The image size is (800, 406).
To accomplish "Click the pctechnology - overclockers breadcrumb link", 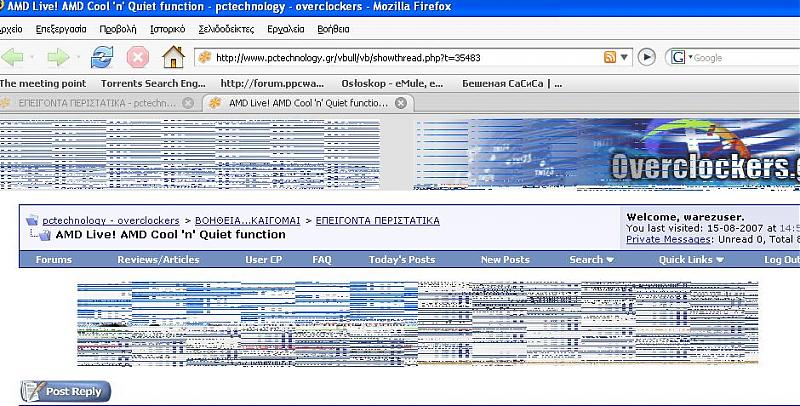I will coord(111,220).
